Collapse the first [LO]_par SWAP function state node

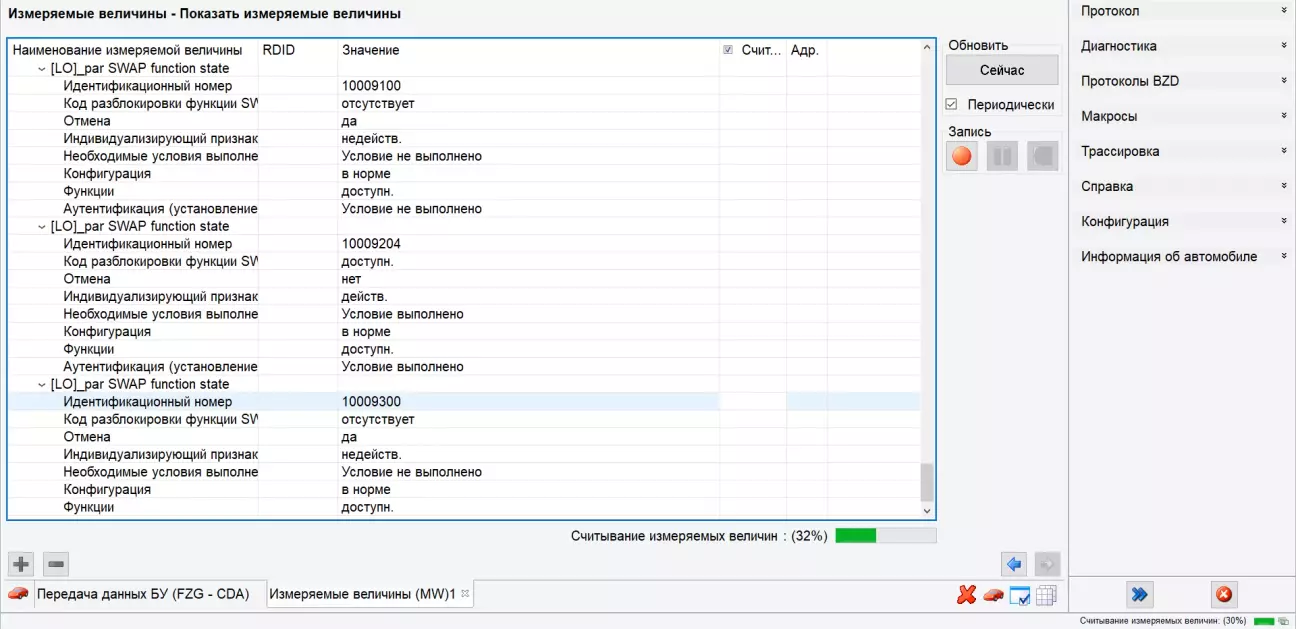[x=41, y=69]
